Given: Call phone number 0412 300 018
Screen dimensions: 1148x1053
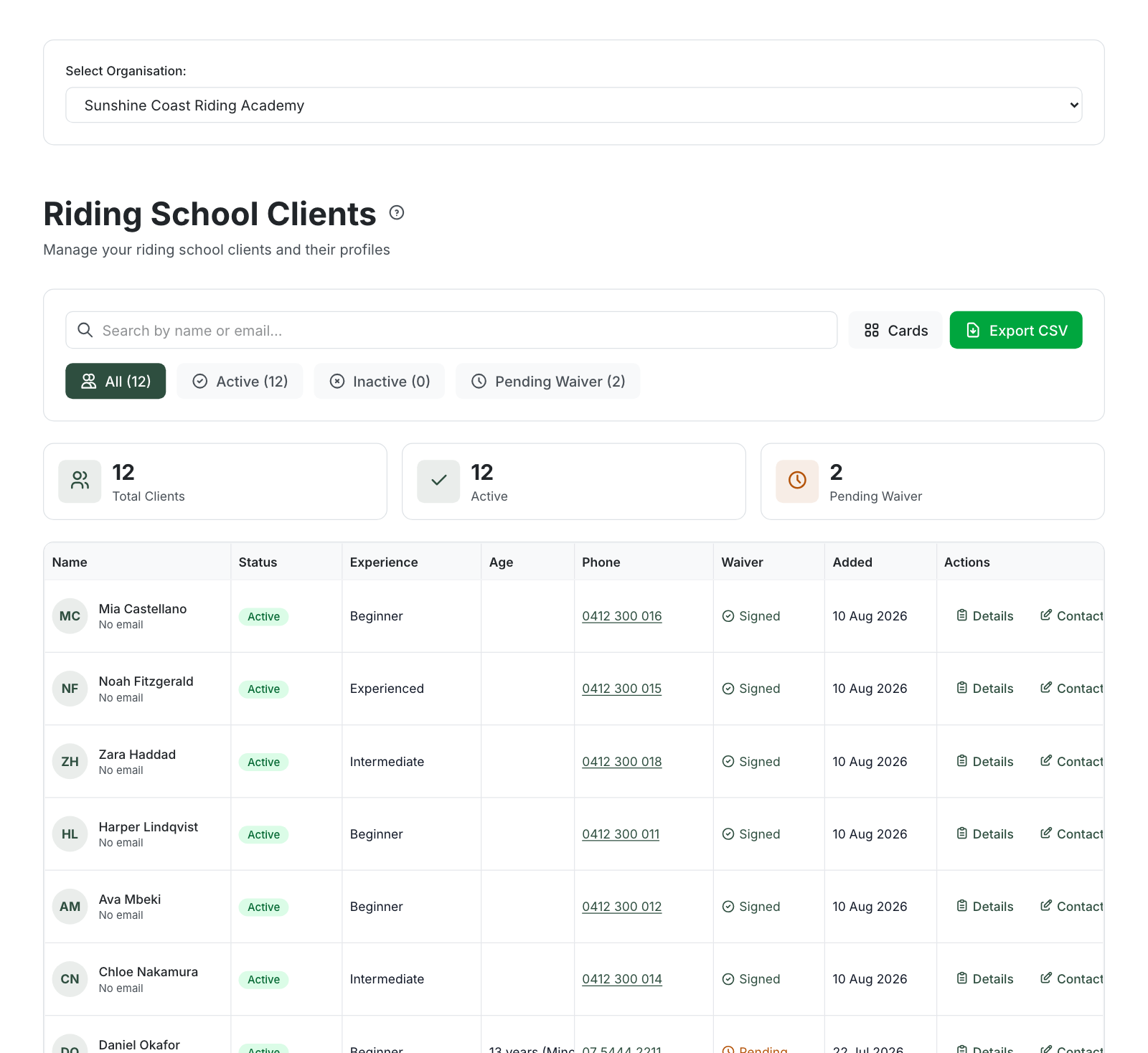Looking at the screenshot, I should [x=622, y=762].
